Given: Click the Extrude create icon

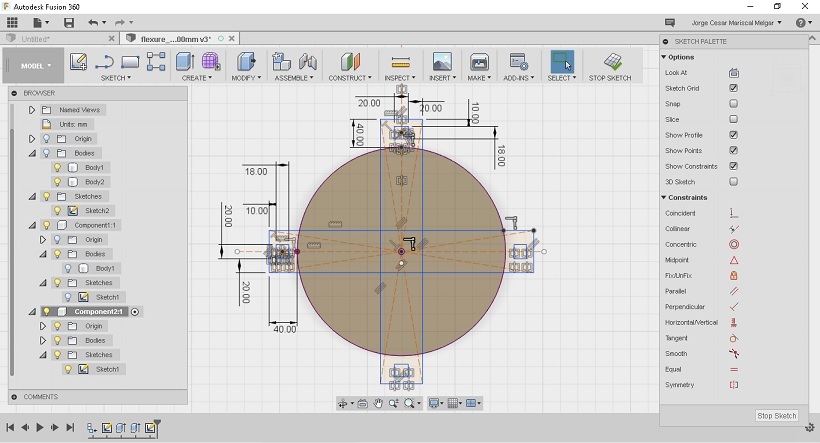Looking at the screenshot, I should coord(185,62).
